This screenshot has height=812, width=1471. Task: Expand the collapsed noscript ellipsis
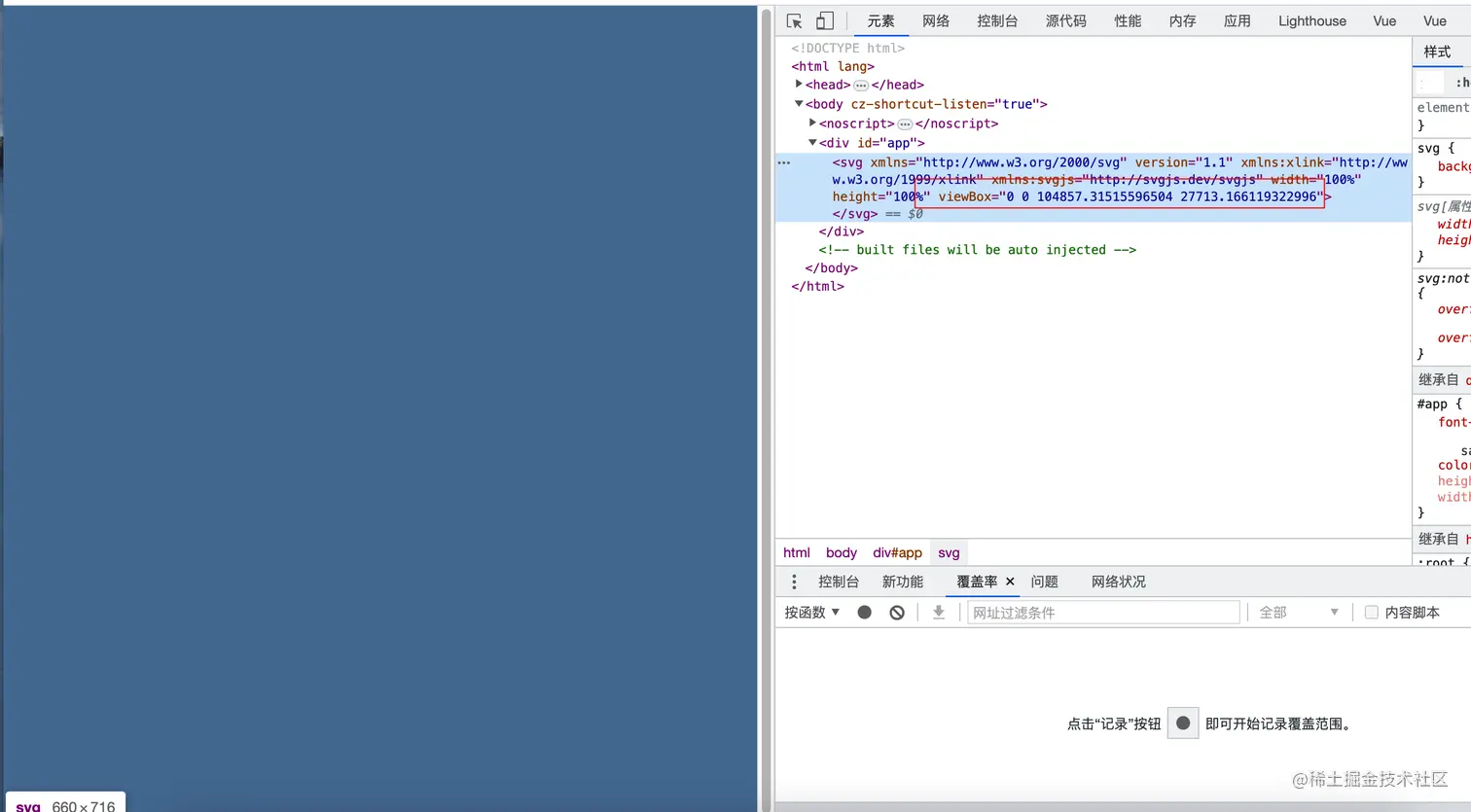point(905,124)
